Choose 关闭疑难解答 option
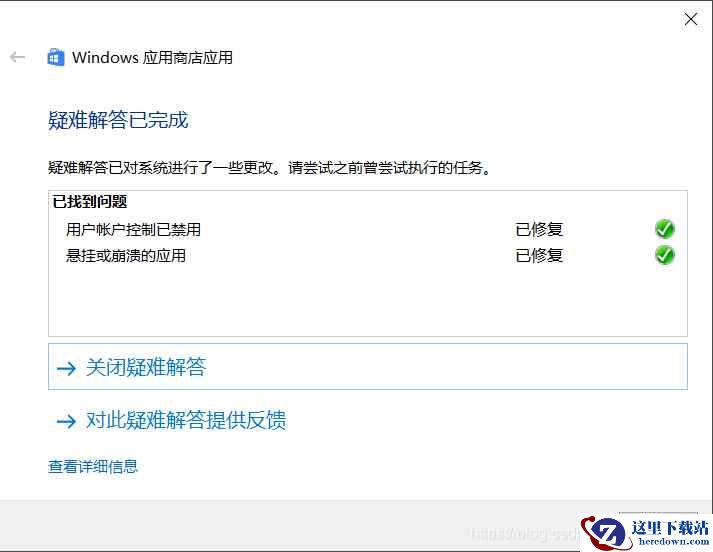Screen dimensions: 713x552 coord(368,366)
